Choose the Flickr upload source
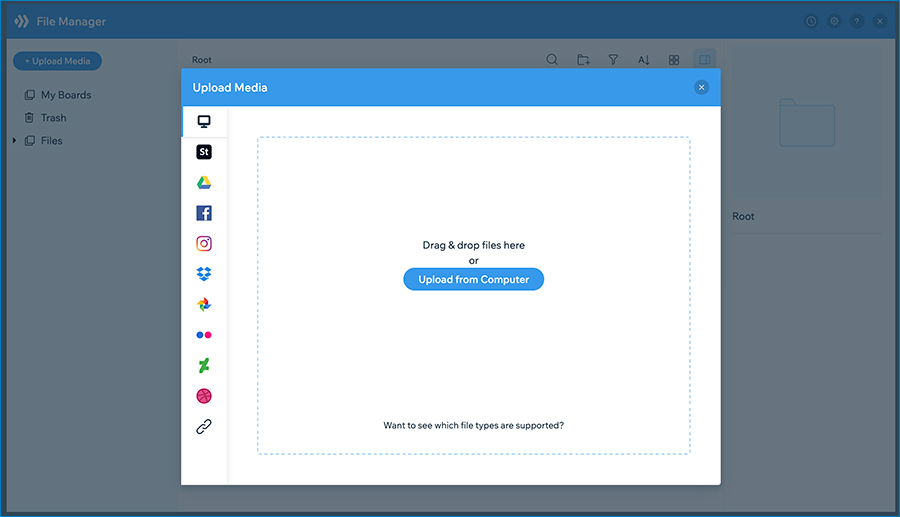 (204, 335)
